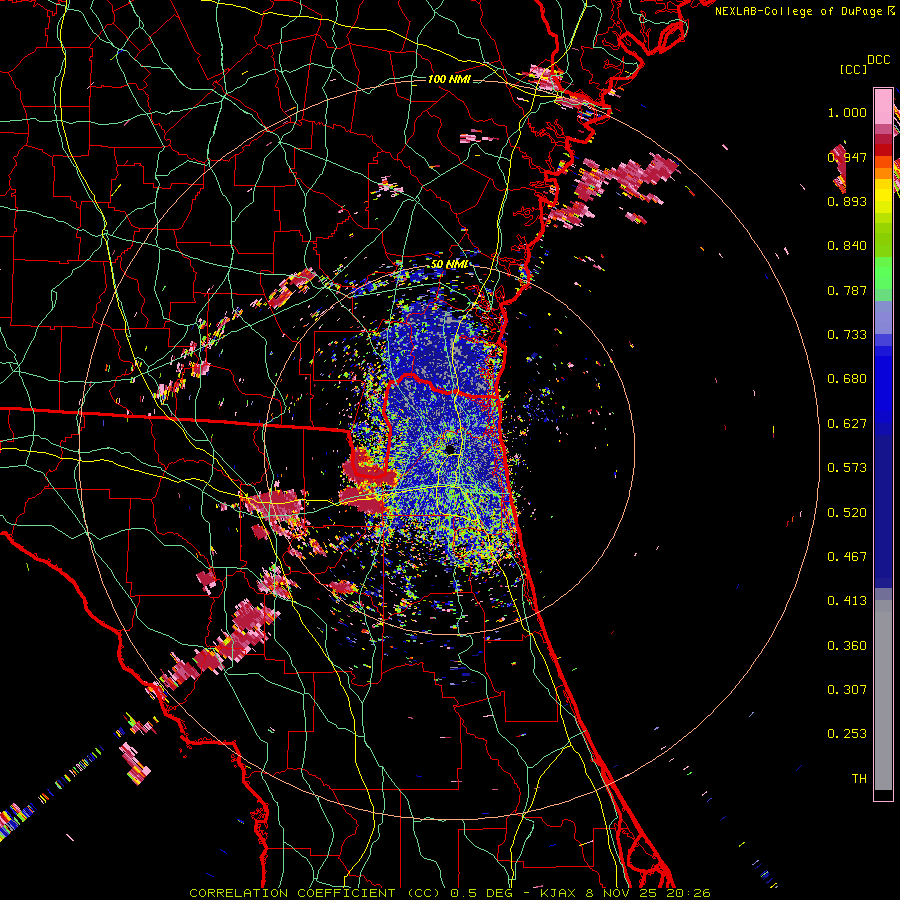Click the NEXLAB-College of DuPage label
The width and height of the screenshot is (900, 900).
[x=798, y=11]
